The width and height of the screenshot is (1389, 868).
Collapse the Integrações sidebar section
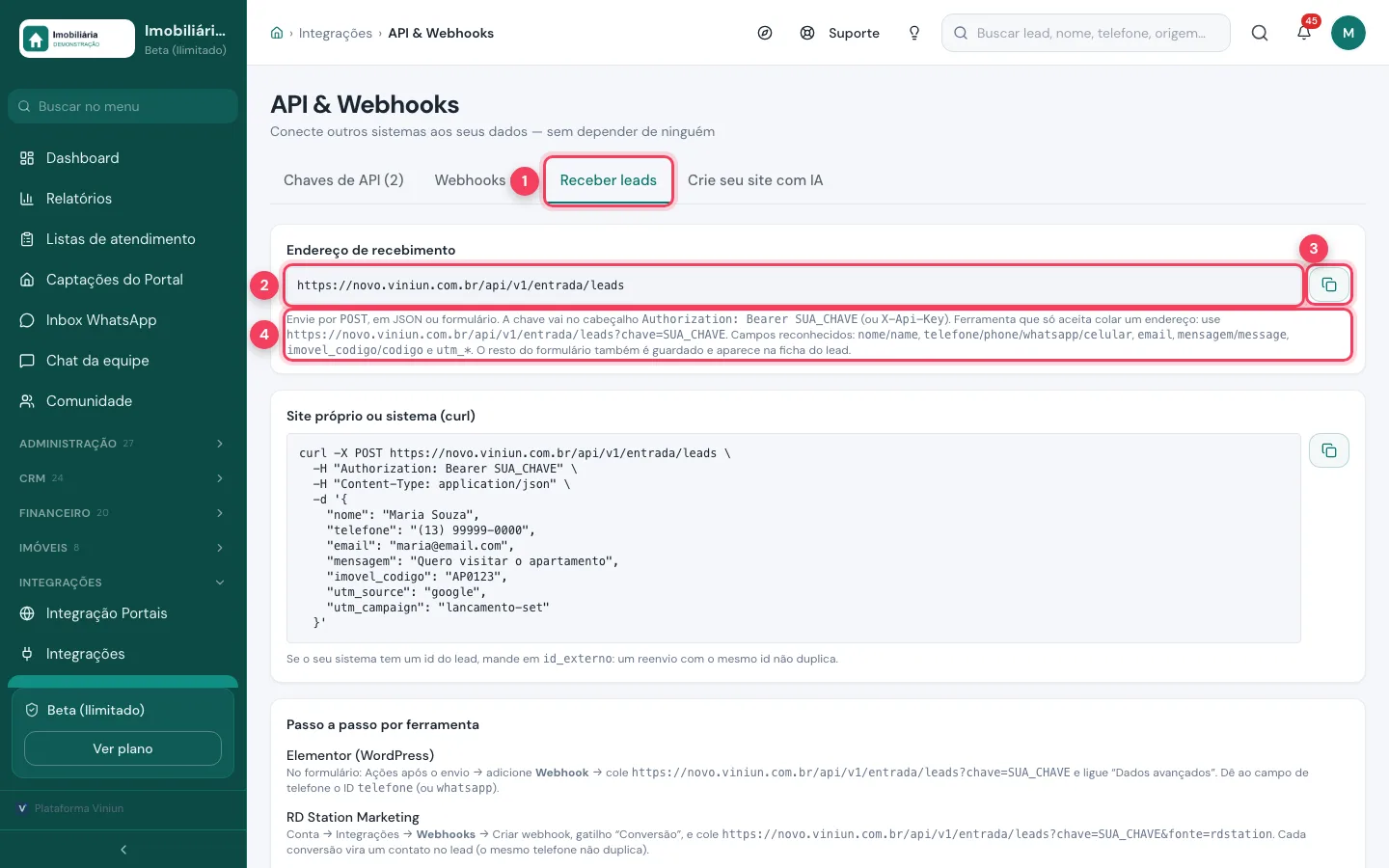(x=123, y=583)
